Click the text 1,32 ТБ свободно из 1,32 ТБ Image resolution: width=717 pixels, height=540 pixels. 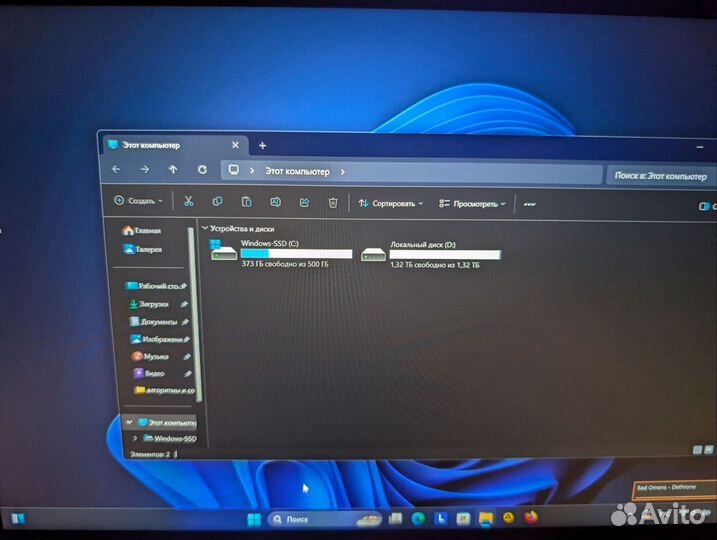(x=435, y=265)
